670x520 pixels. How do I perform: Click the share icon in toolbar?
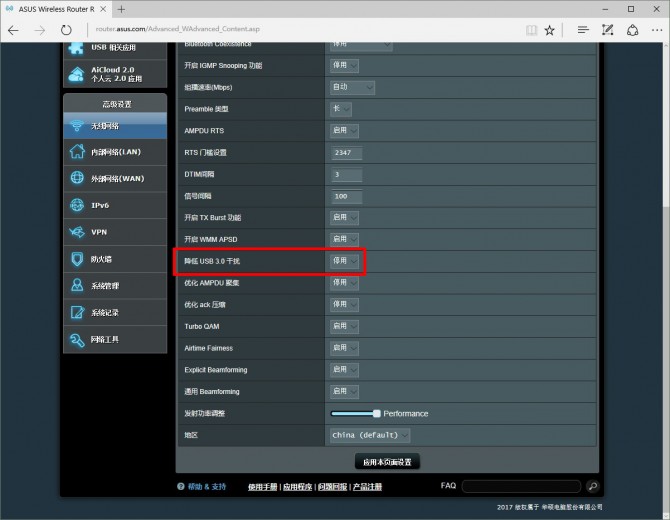point(632,30)
